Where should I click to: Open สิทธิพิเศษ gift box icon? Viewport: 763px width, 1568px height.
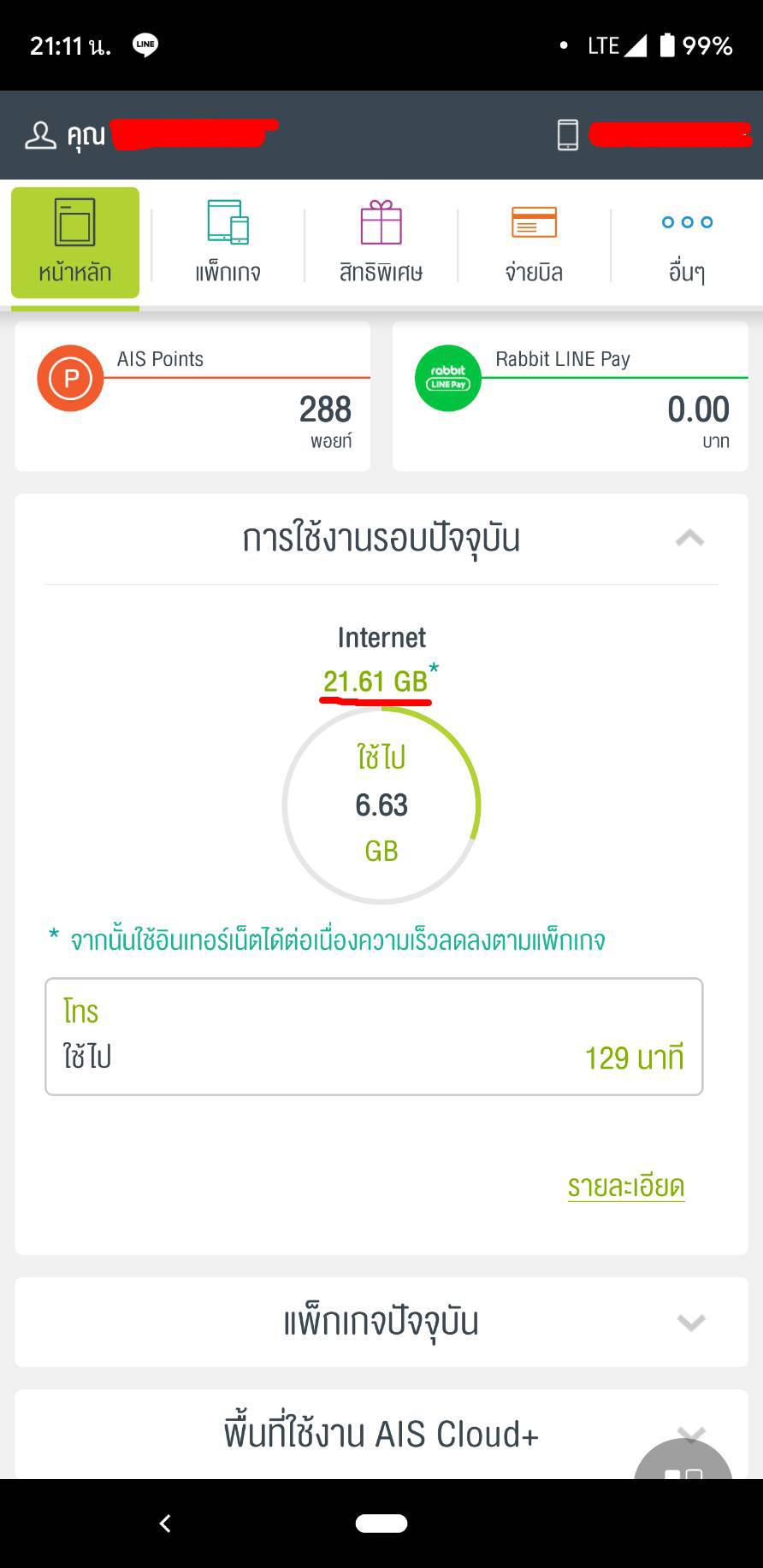coord(381,222)
